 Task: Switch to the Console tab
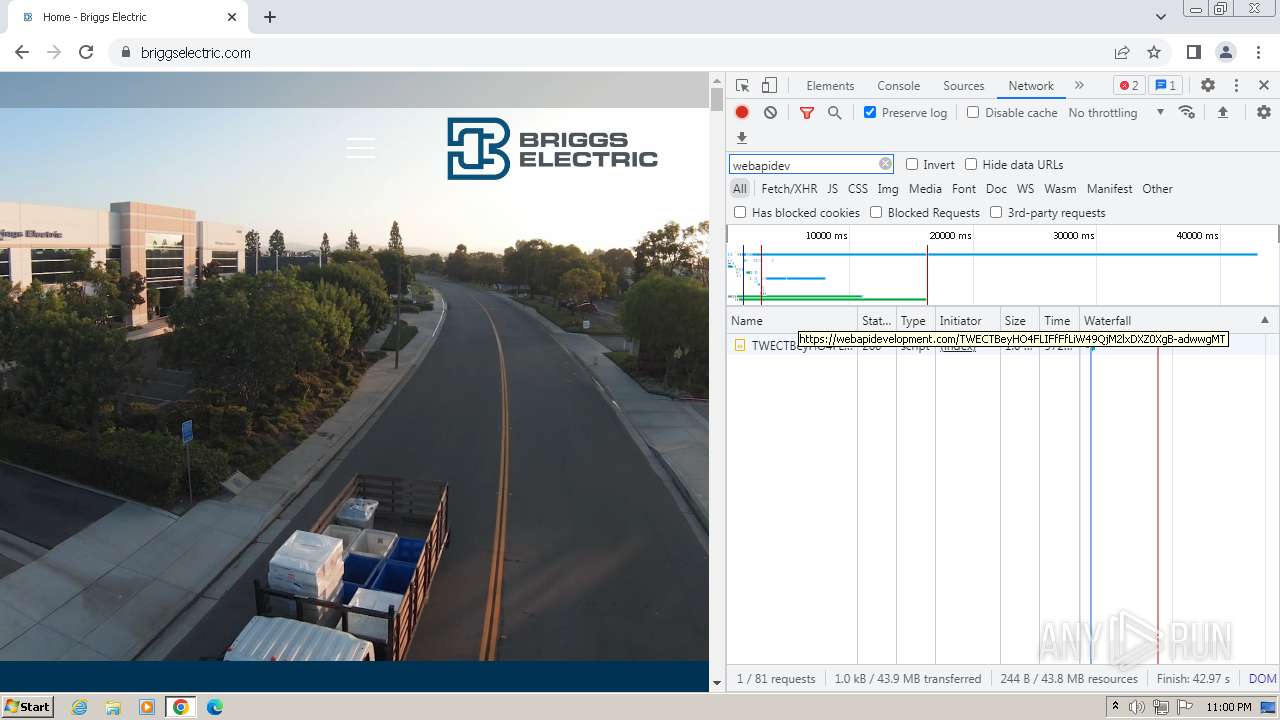898,86
